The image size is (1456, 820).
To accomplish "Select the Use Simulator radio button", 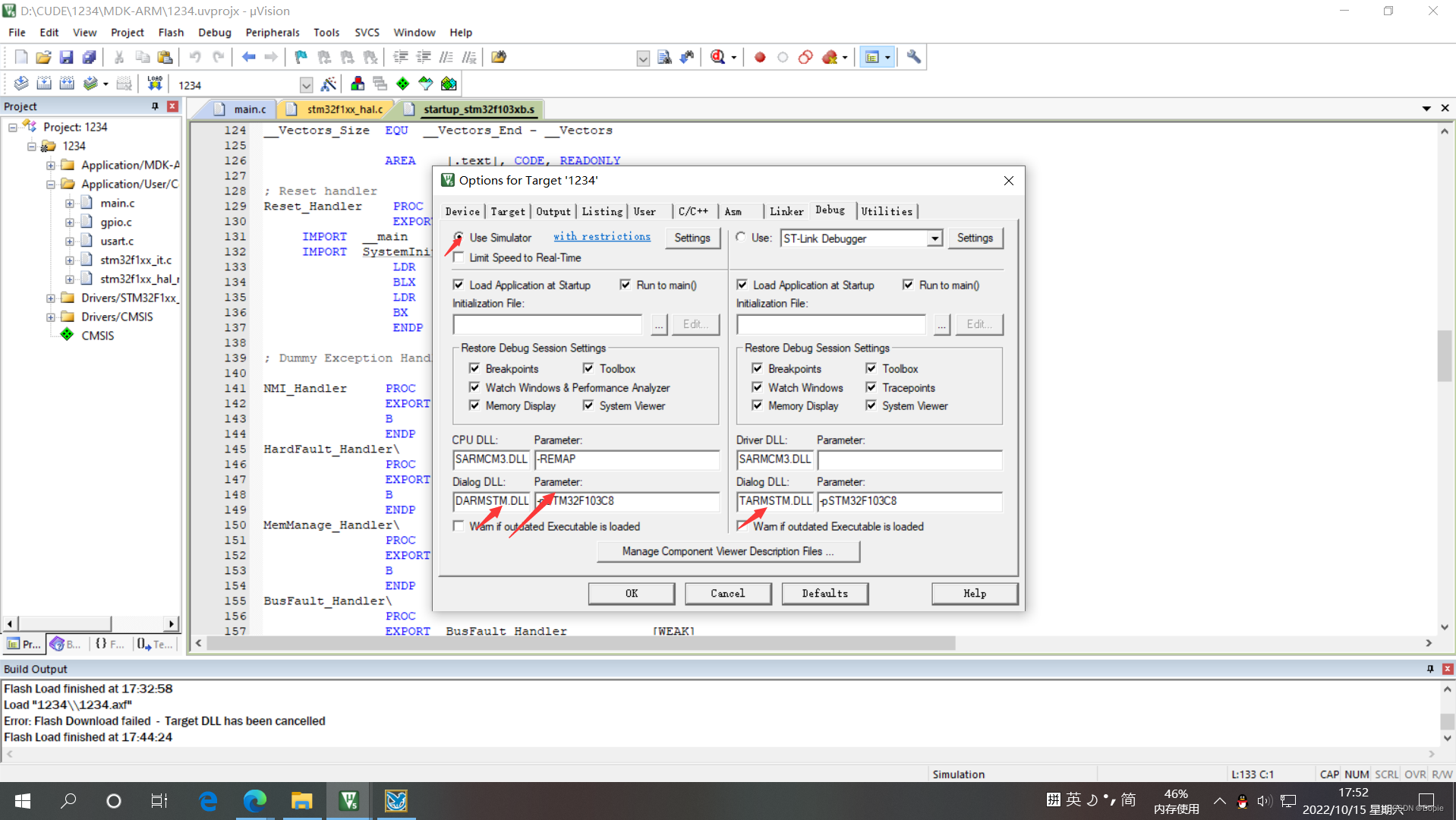I will [459, 238].
